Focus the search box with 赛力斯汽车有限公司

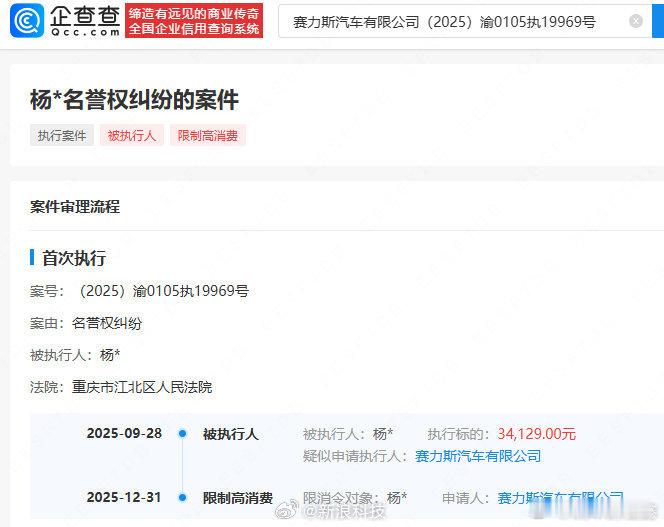tap(465, 22)
